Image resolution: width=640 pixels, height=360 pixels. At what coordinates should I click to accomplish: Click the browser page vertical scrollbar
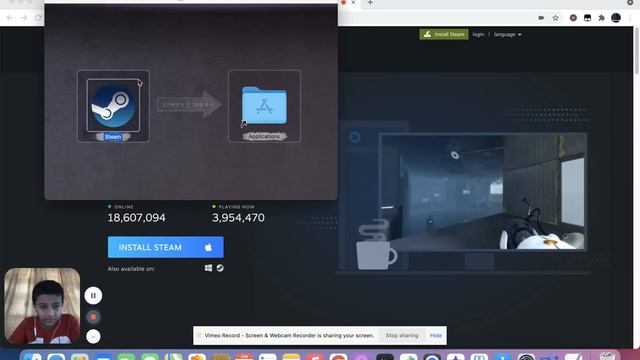point(637,51)
